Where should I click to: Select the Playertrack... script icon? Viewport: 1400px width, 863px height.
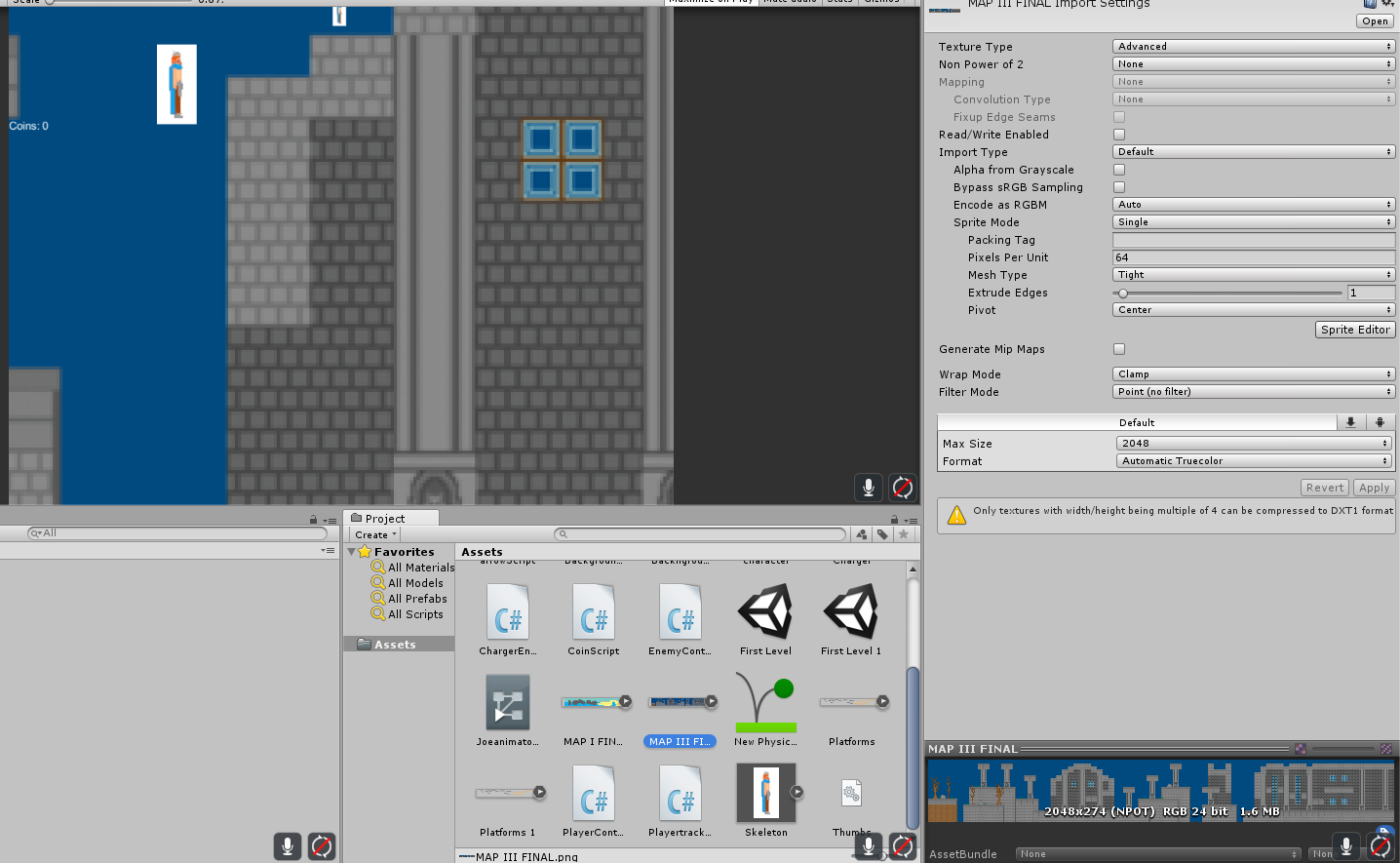tap(681, 794)
